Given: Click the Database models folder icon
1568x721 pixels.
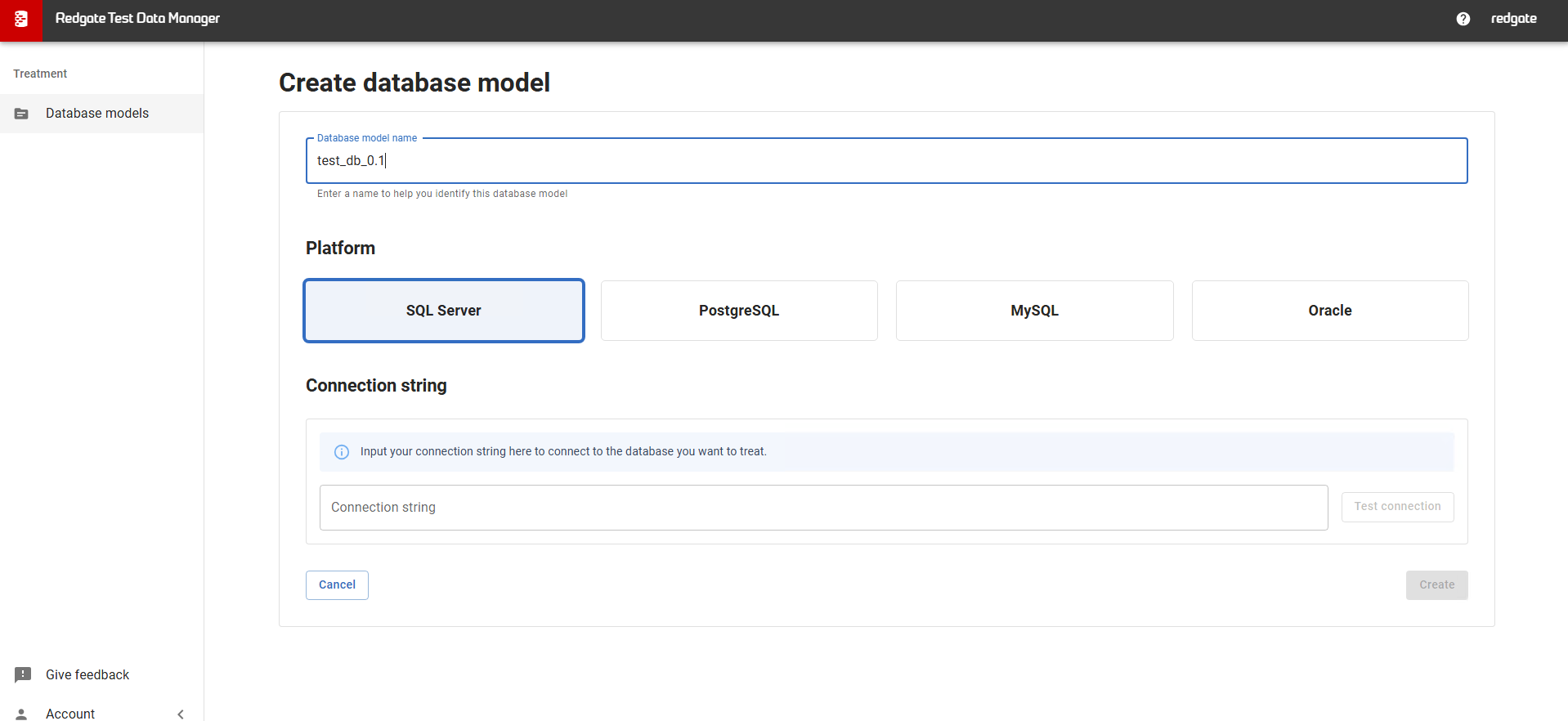Looking at the screenshot, I should click(x=22, y=114).
